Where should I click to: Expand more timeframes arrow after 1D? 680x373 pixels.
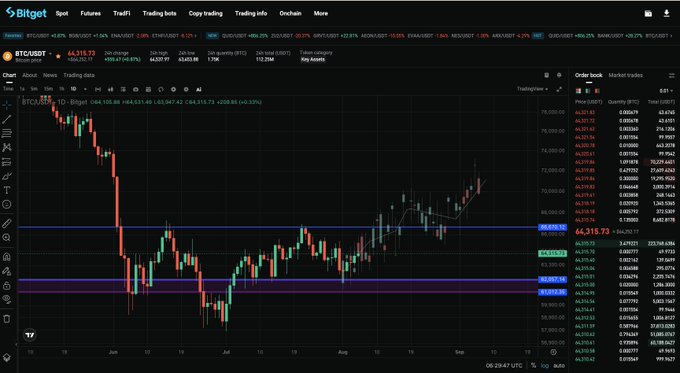point(85,89)
